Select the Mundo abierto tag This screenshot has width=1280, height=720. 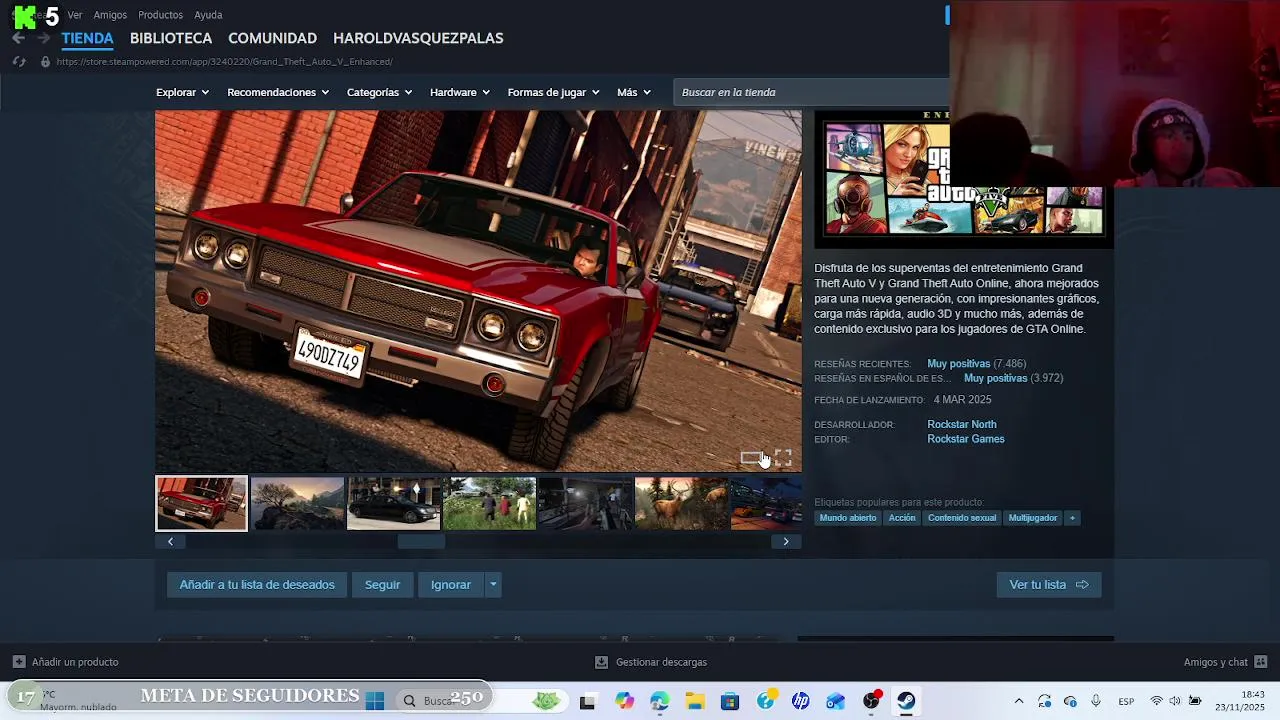(x=848, y=518)
